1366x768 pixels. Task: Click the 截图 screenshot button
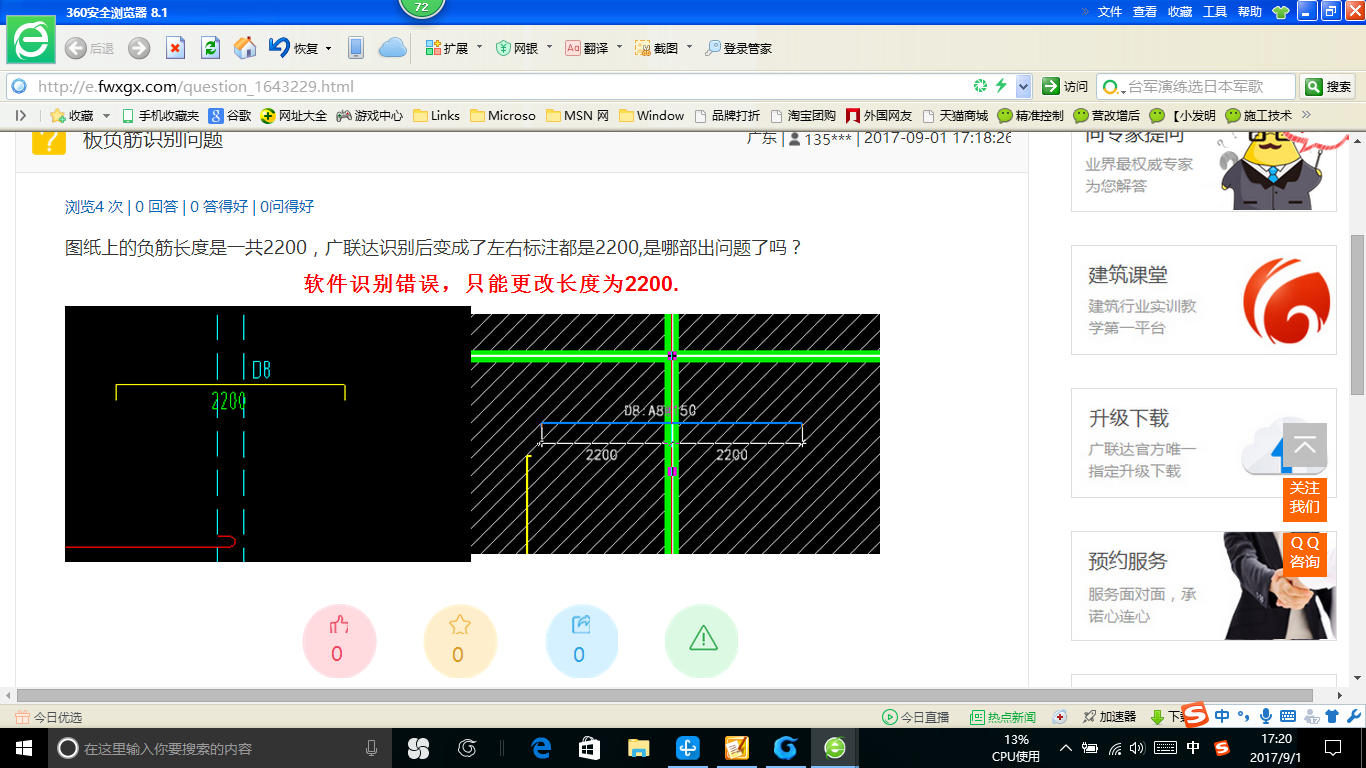[x=657, y=48]
